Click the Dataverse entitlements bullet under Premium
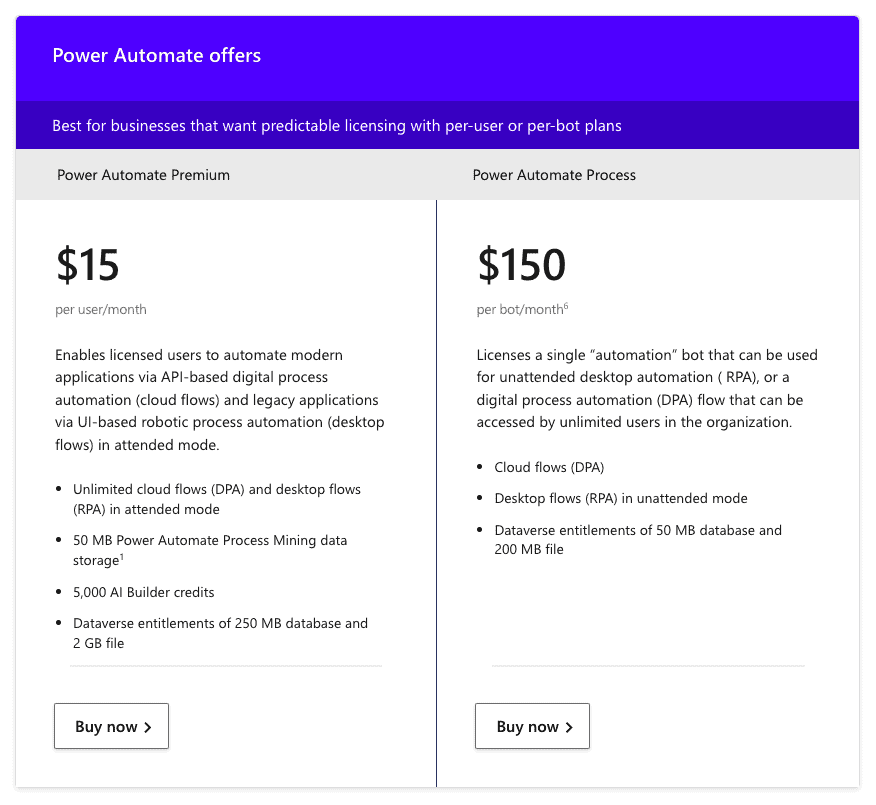The height and width of the screenshot is (805, 876). [220, 632]
